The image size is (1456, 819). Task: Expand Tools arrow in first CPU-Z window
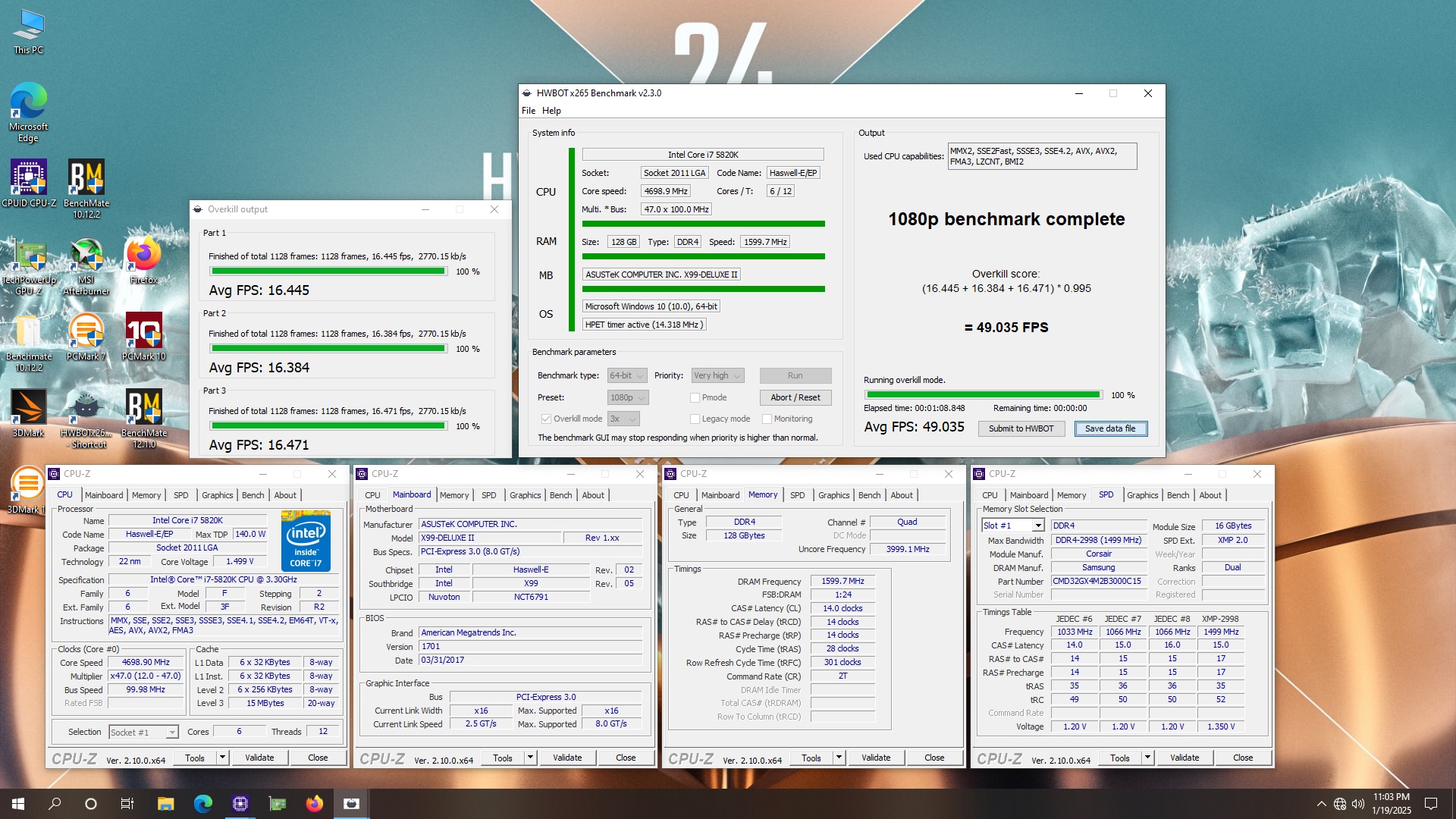tap(222, 758)
